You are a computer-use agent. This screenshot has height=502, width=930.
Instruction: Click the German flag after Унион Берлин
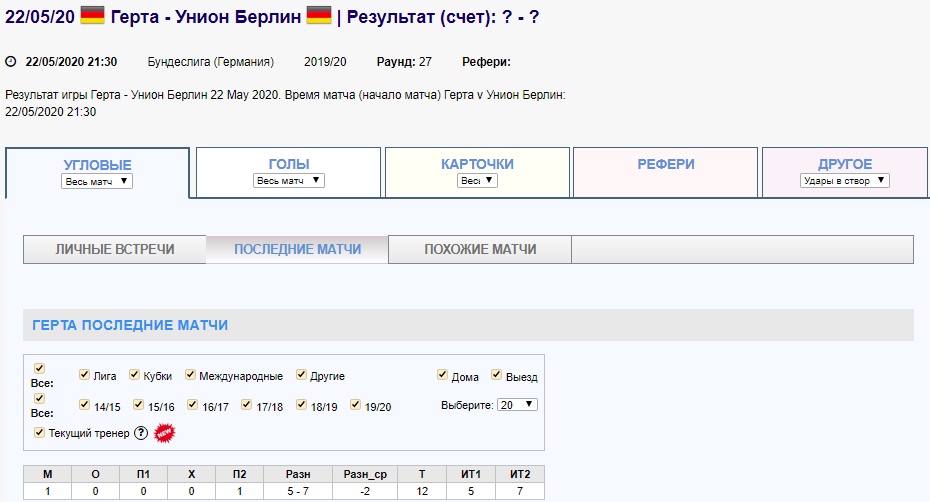319,15
